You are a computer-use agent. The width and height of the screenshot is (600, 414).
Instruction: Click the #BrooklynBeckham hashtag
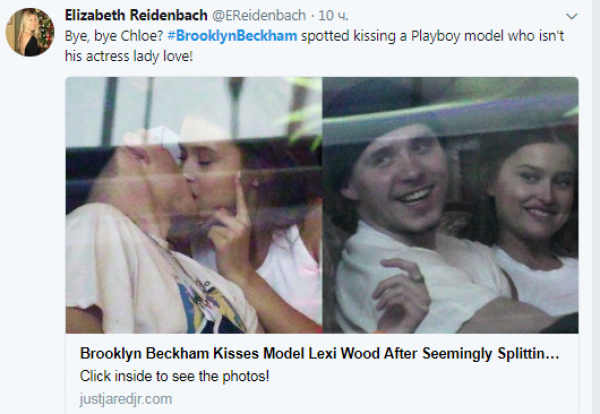pos(232,36)
